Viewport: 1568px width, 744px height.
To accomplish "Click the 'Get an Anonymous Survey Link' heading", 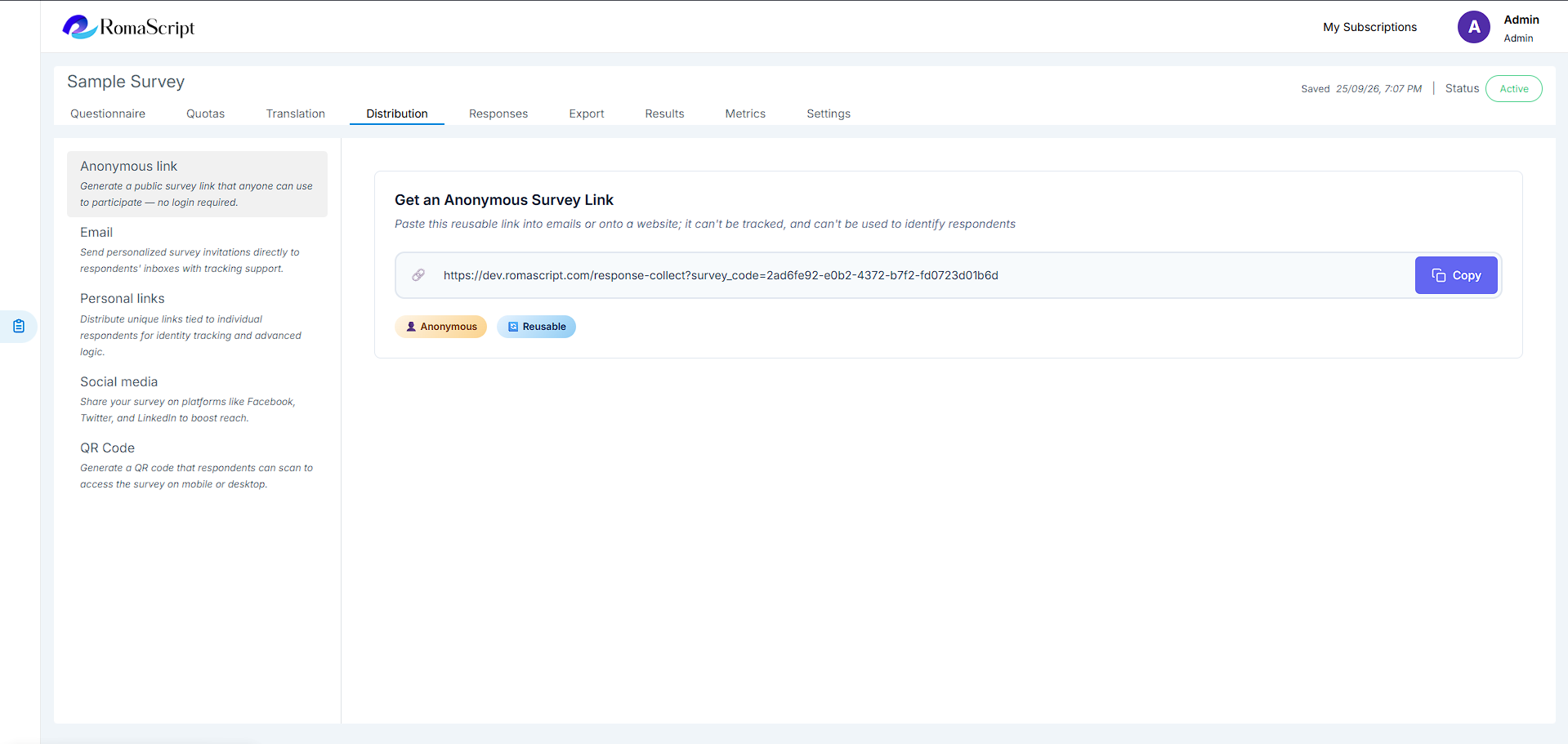I will coord(504,200).
